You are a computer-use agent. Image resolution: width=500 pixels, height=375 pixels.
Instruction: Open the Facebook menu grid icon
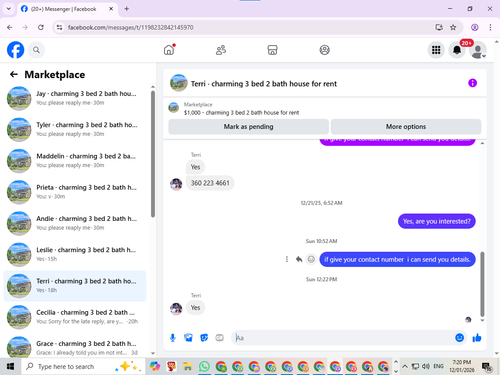coord(436,50)
